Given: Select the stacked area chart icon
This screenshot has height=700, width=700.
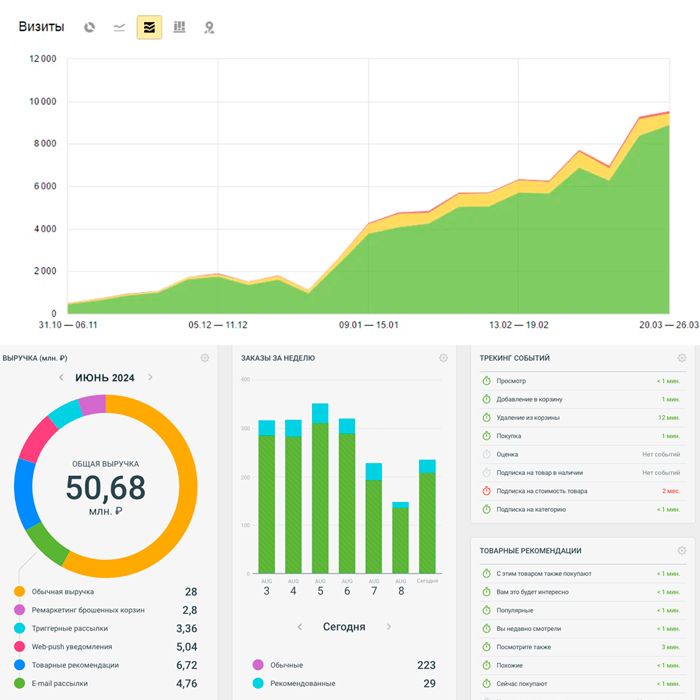Looking at the screenshot, I should (149, 27).
